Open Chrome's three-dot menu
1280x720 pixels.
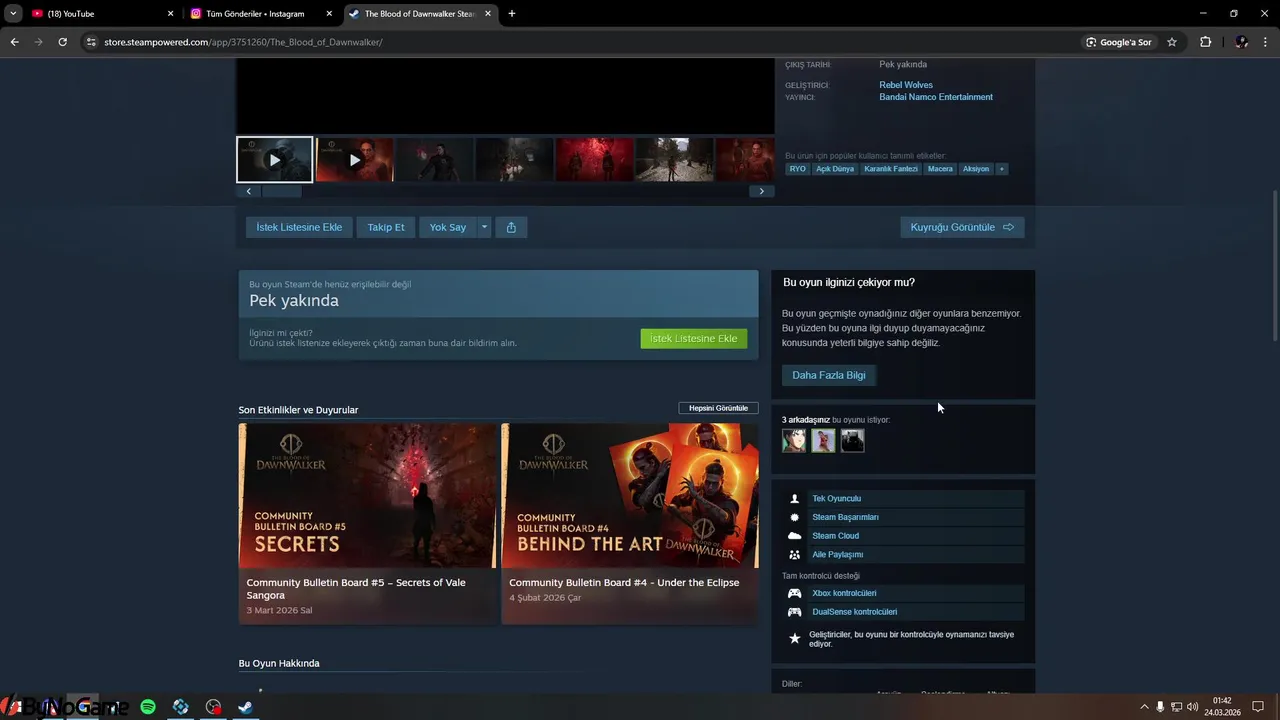click(x=1265, y=42)
